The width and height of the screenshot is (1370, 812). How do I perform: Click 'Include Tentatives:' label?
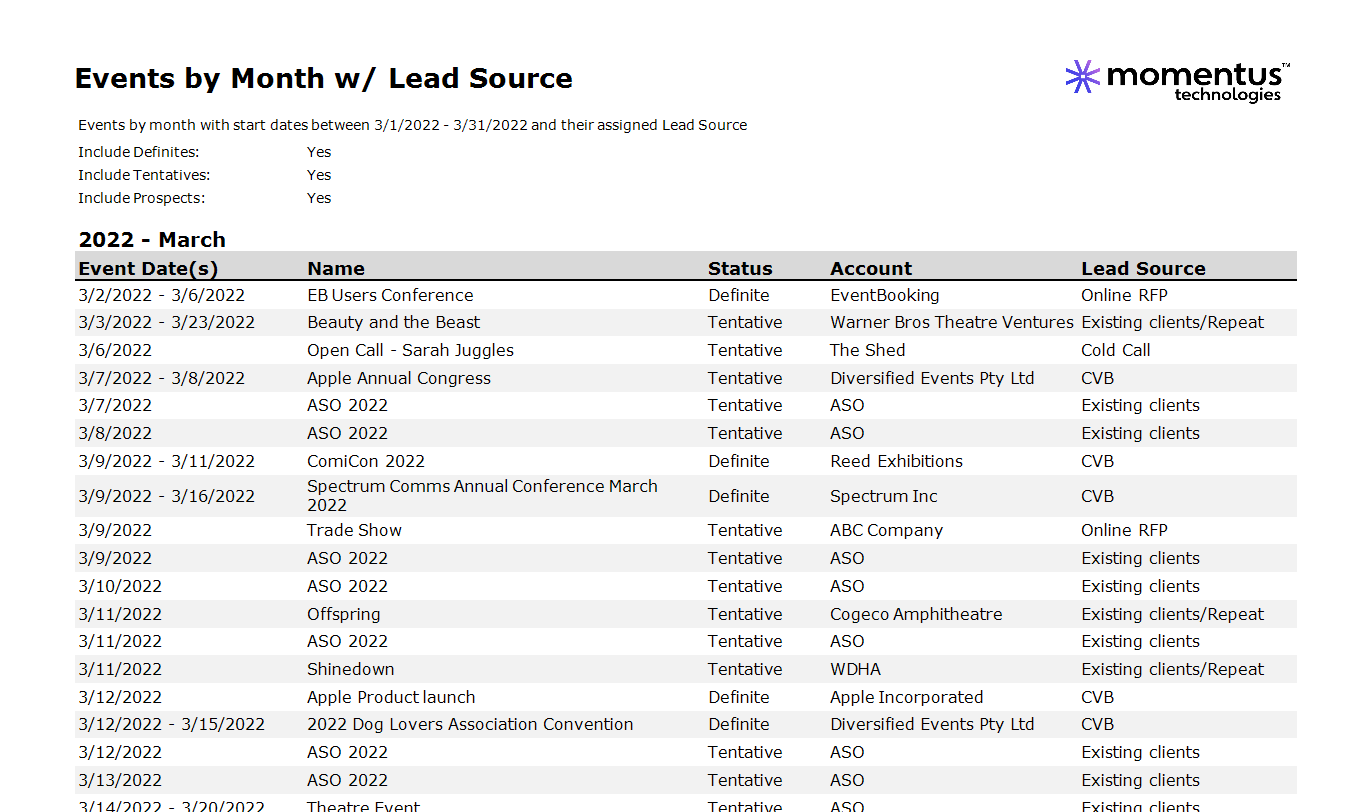pos(144,175)
